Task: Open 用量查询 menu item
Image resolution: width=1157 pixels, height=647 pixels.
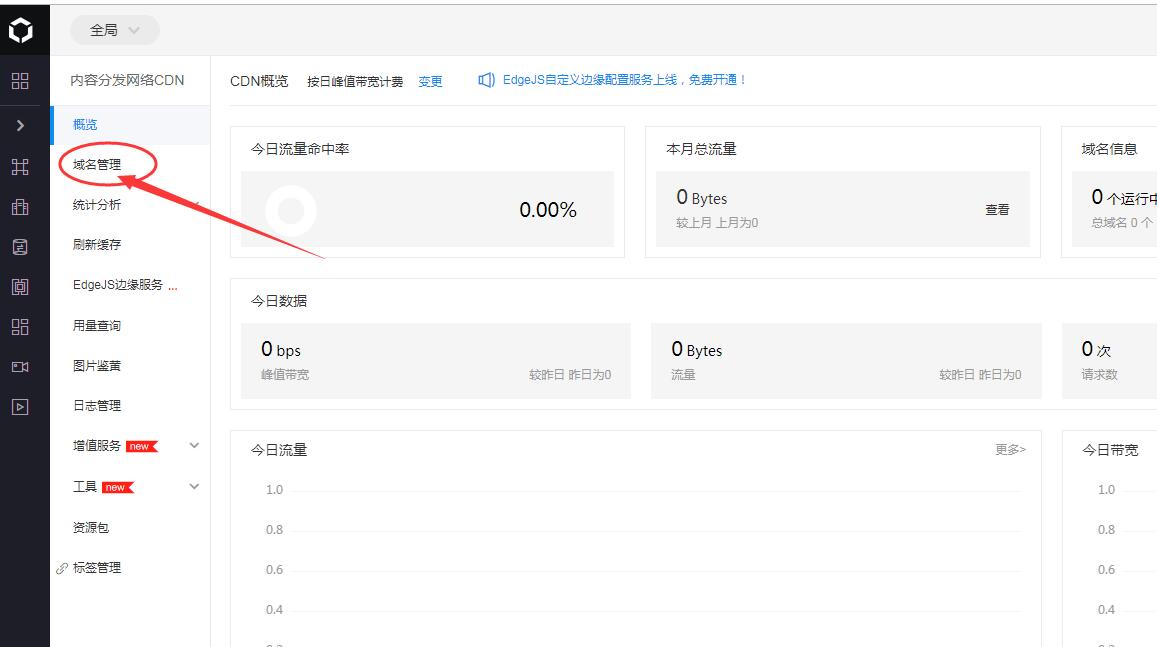Action: [x=97, y=325]
